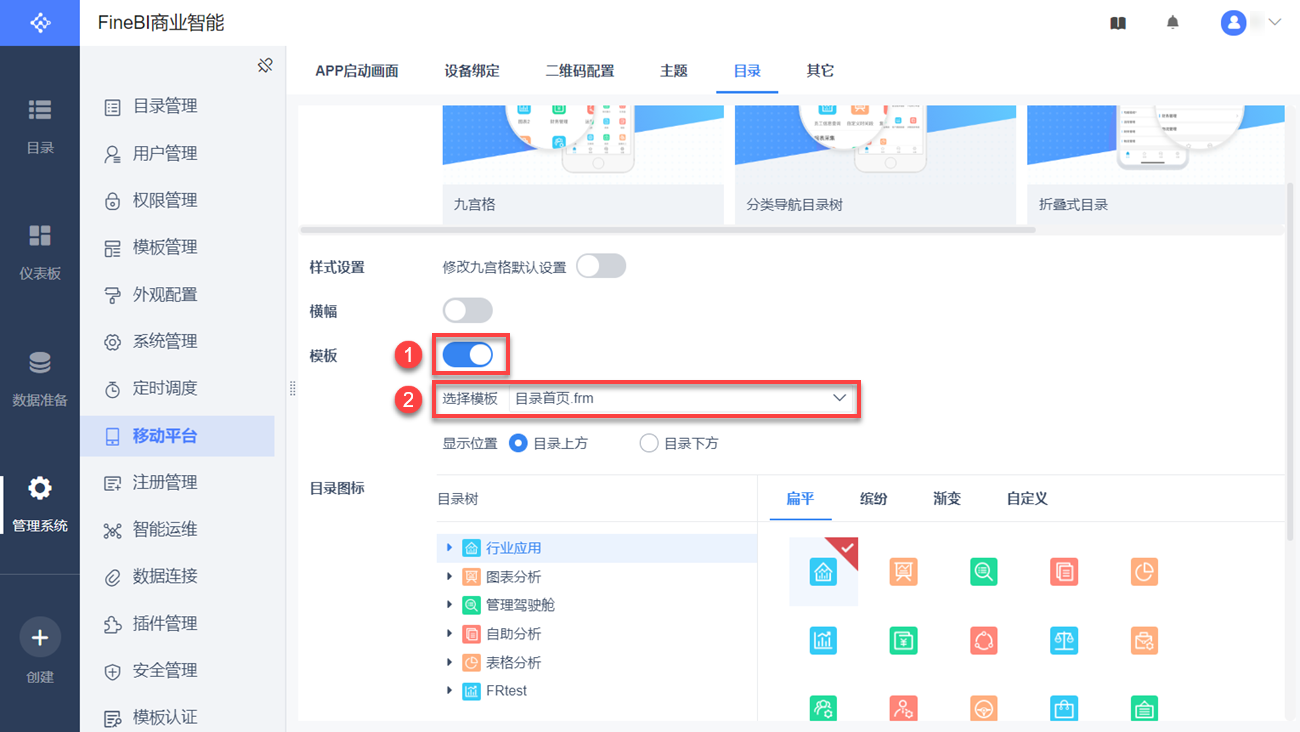Viewport: 1300px width, 732px height.
Task: Open 仪表板 in the dark navigation bar
Action: click(x=40, y=251)
